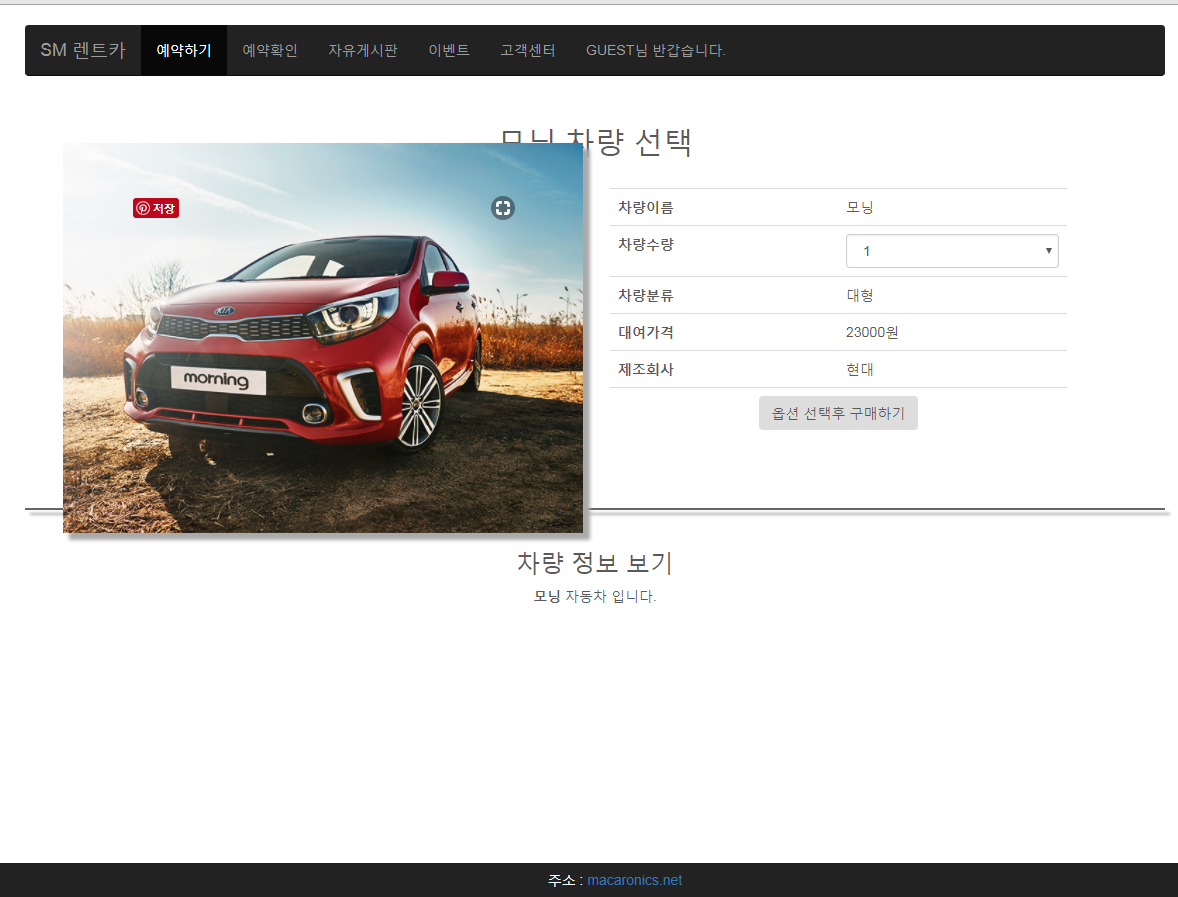This screenshot has height=897, width=1178.
Task: Click the GUEST님 반갑습니다 greeting text
Action: click(x=656, y=50)
